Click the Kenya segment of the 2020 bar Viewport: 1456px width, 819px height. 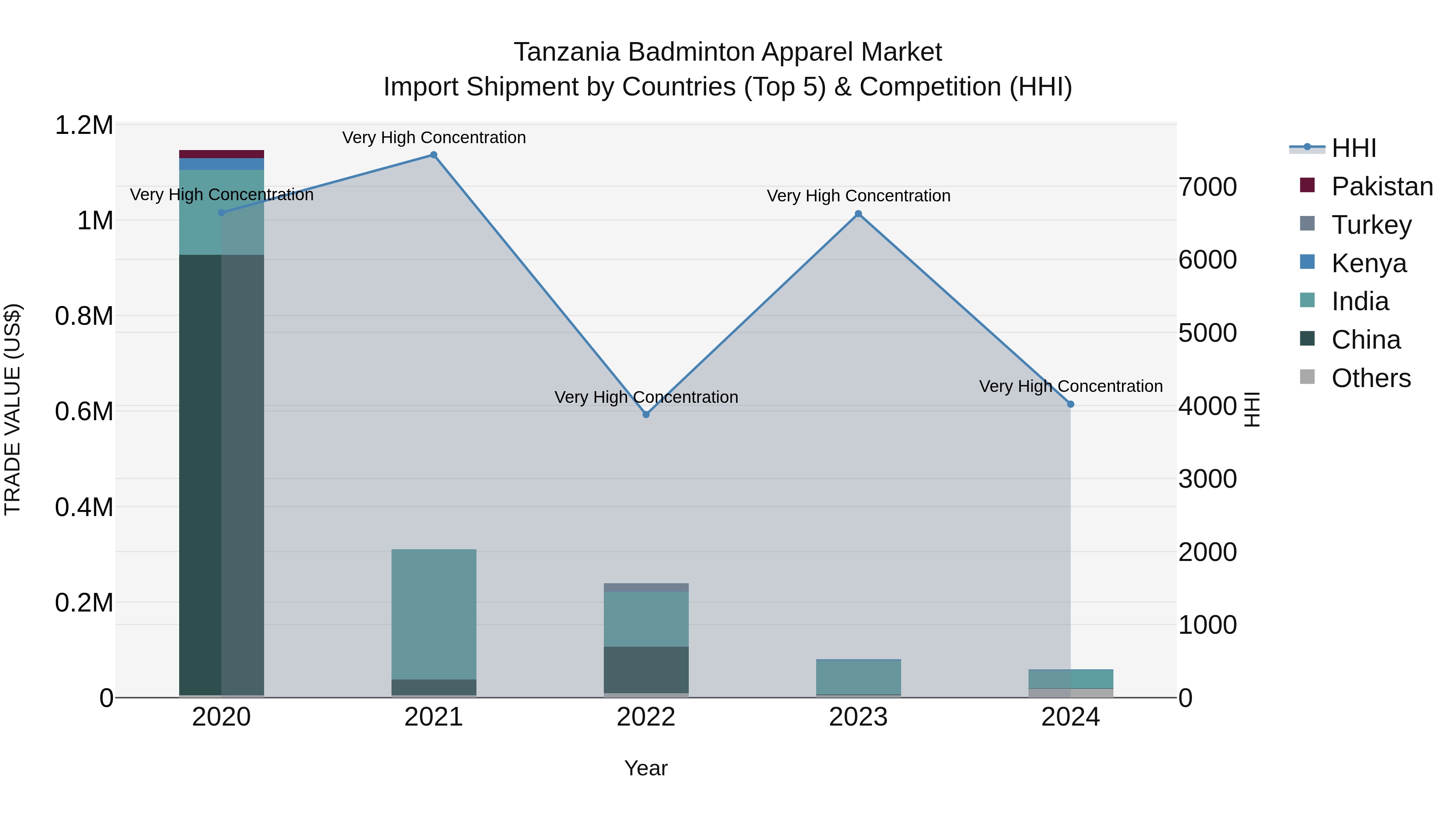pos(222,164)
